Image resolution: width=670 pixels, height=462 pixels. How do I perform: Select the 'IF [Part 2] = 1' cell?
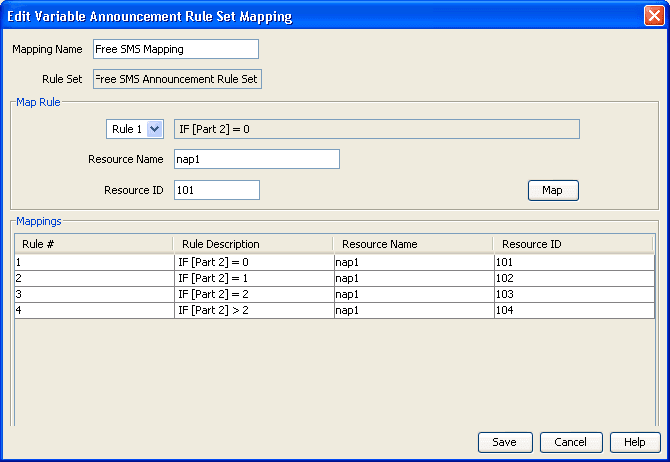click(254, 278)
